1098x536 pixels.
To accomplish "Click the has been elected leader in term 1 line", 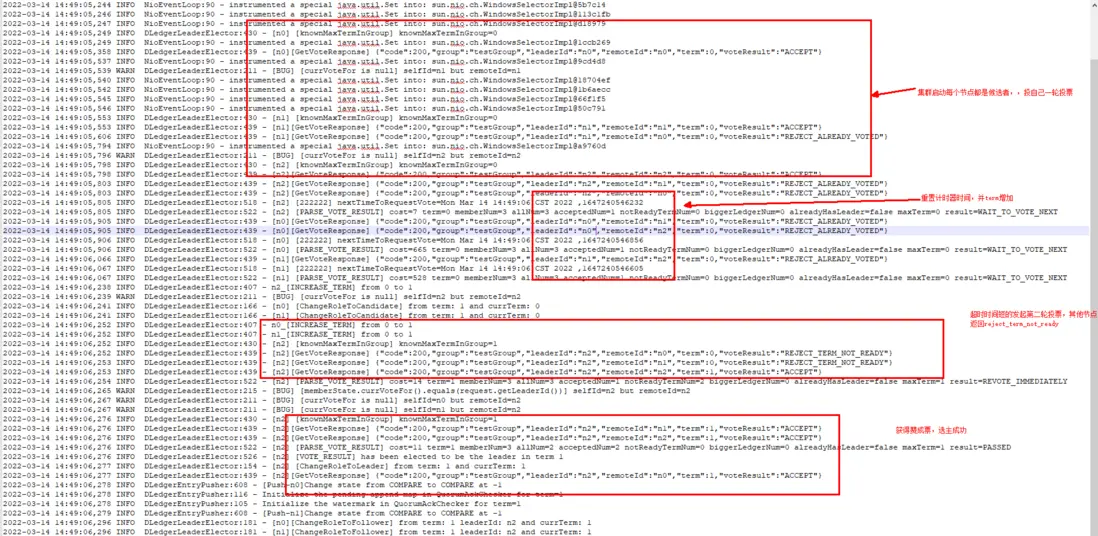I will coord(281,457).
